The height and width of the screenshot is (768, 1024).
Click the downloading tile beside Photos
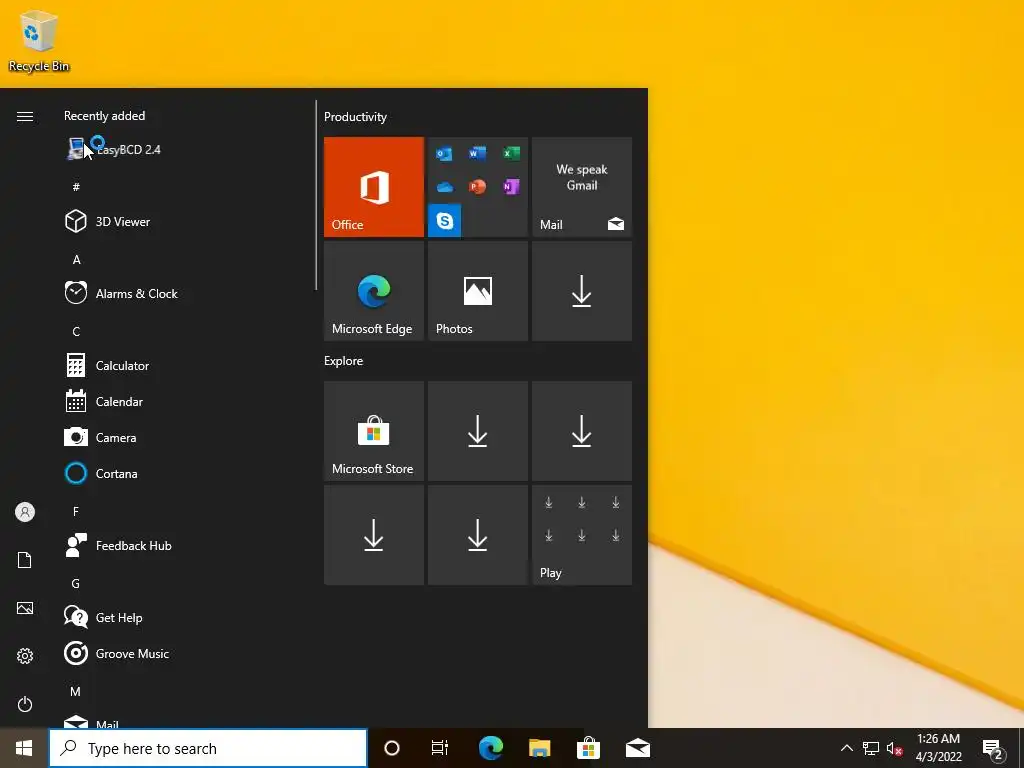pyautogui.click(x=582, y=291)
